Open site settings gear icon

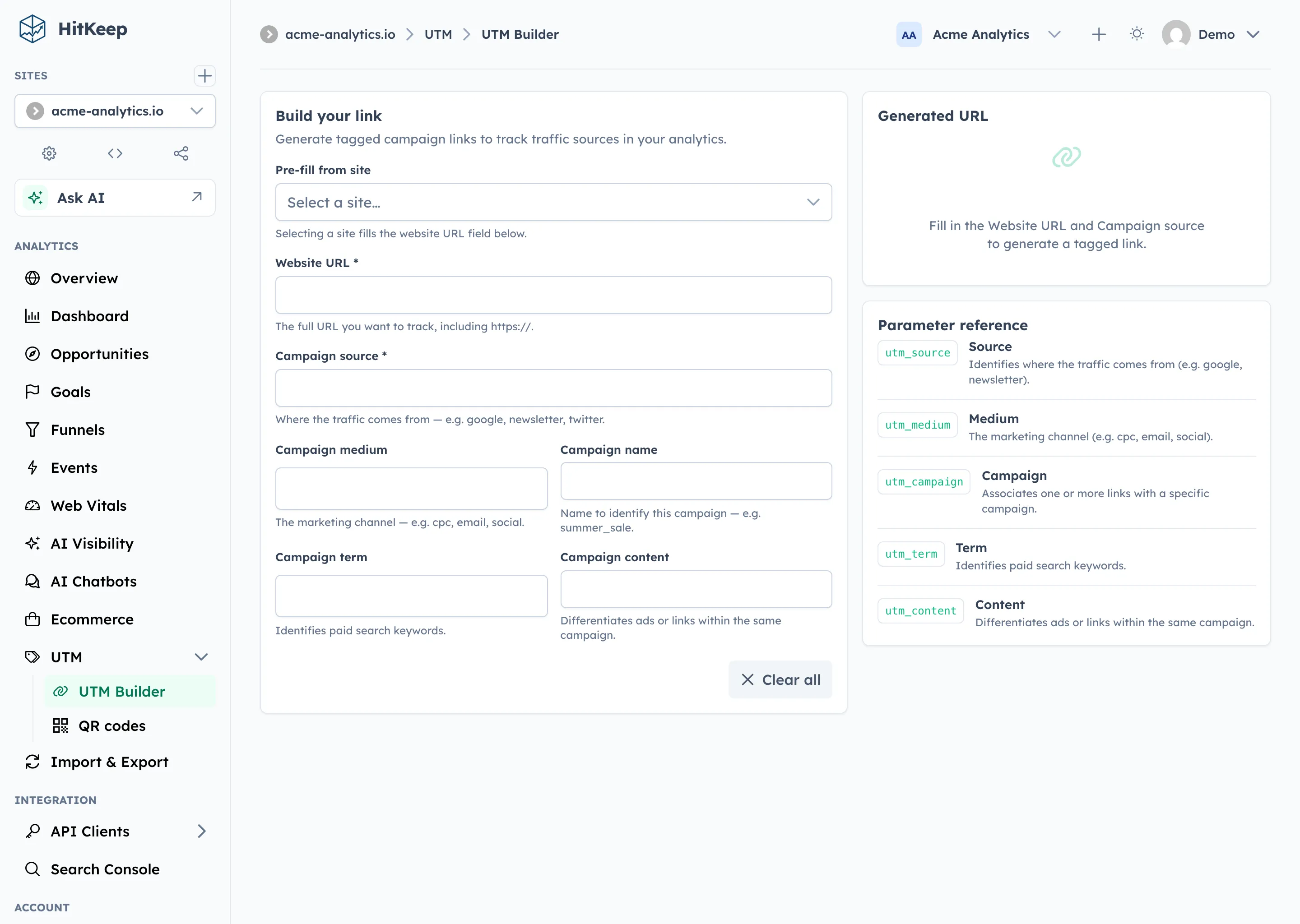tap(50, 153)
